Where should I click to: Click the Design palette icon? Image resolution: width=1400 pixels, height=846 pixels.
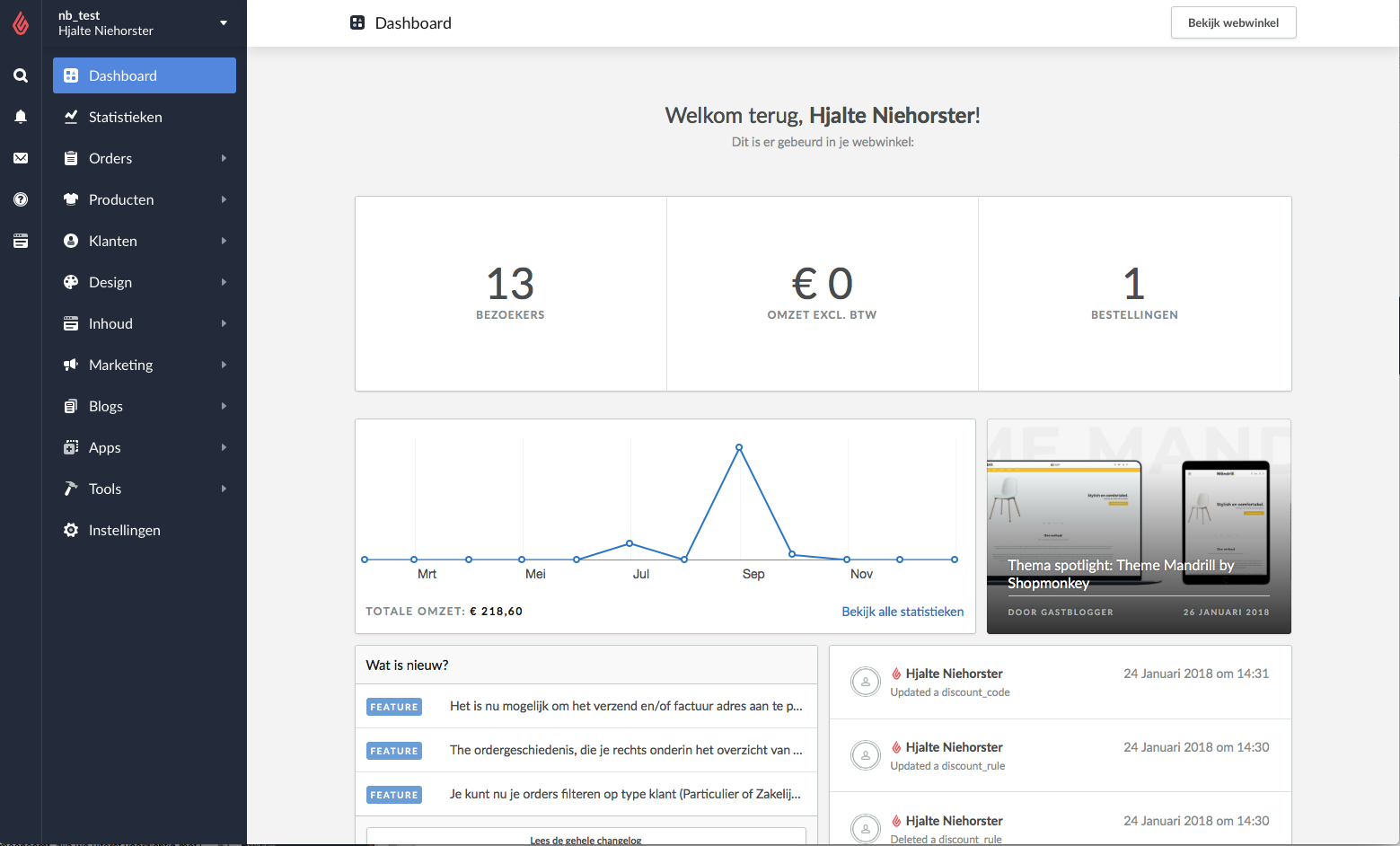coord(71,282)
